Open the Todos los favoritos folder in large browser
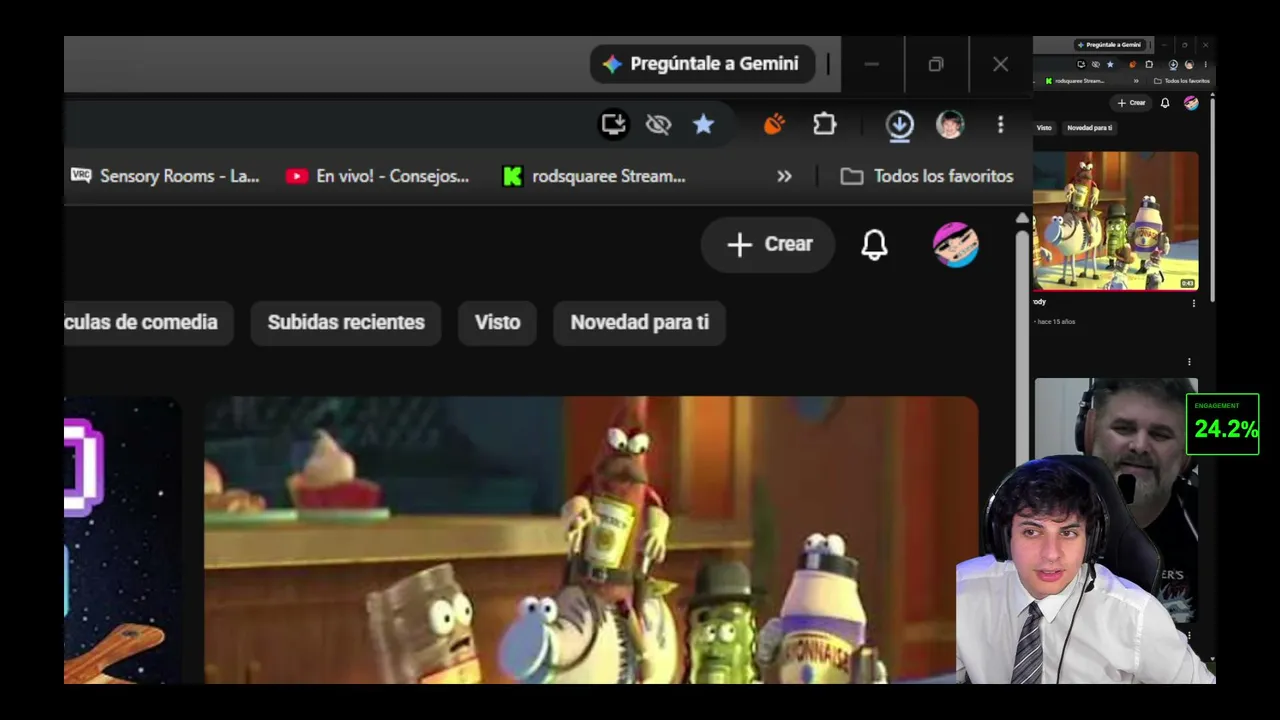This screenshot has height=720, width=1280. [x=927, y=176]
